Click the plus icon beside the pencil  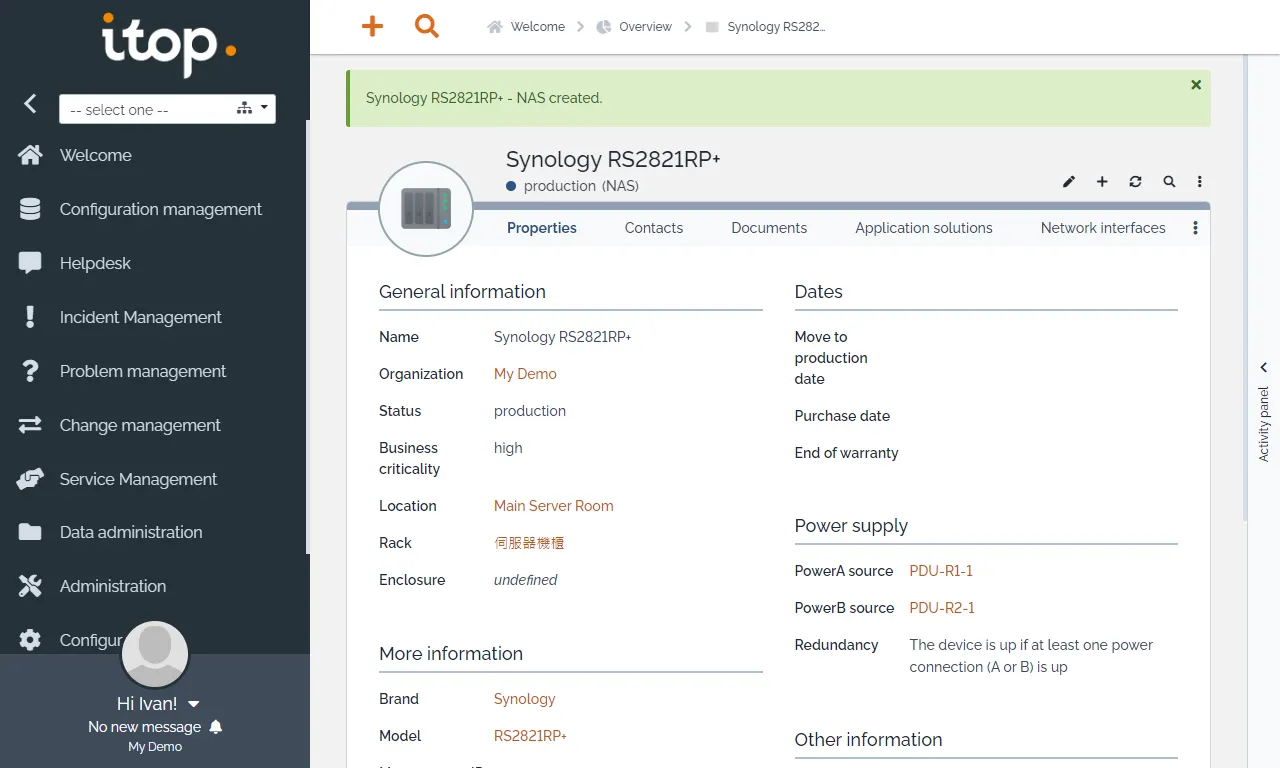[x=1102, y=182]
